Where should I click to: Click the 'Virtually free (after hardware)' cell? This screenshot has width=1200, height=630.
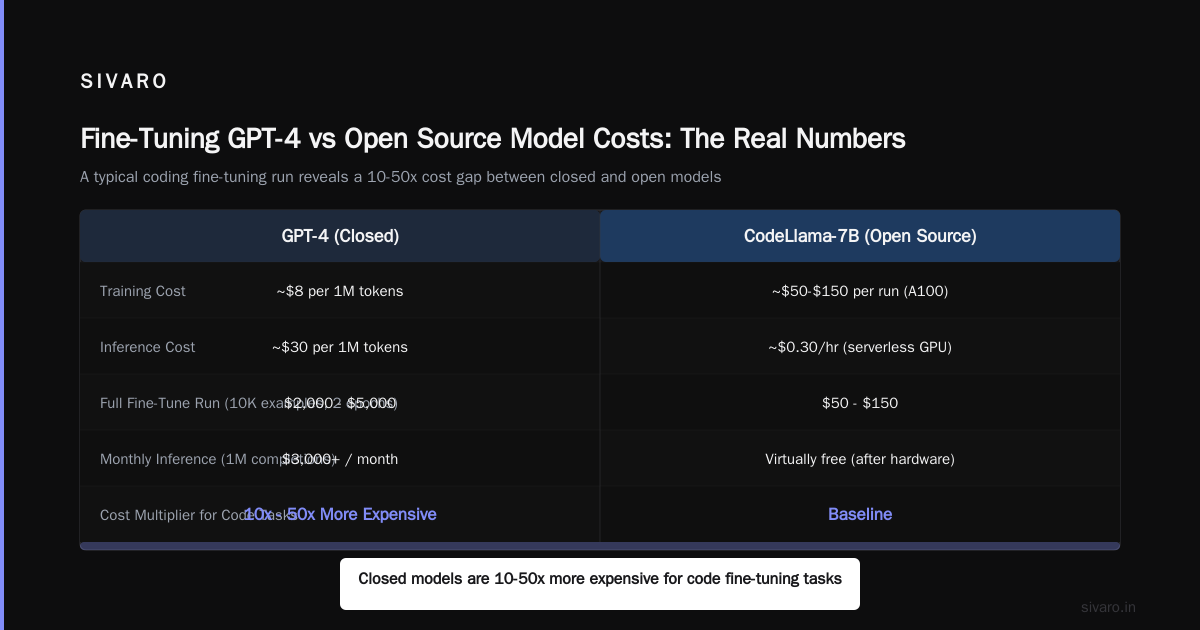click(860, 459)
